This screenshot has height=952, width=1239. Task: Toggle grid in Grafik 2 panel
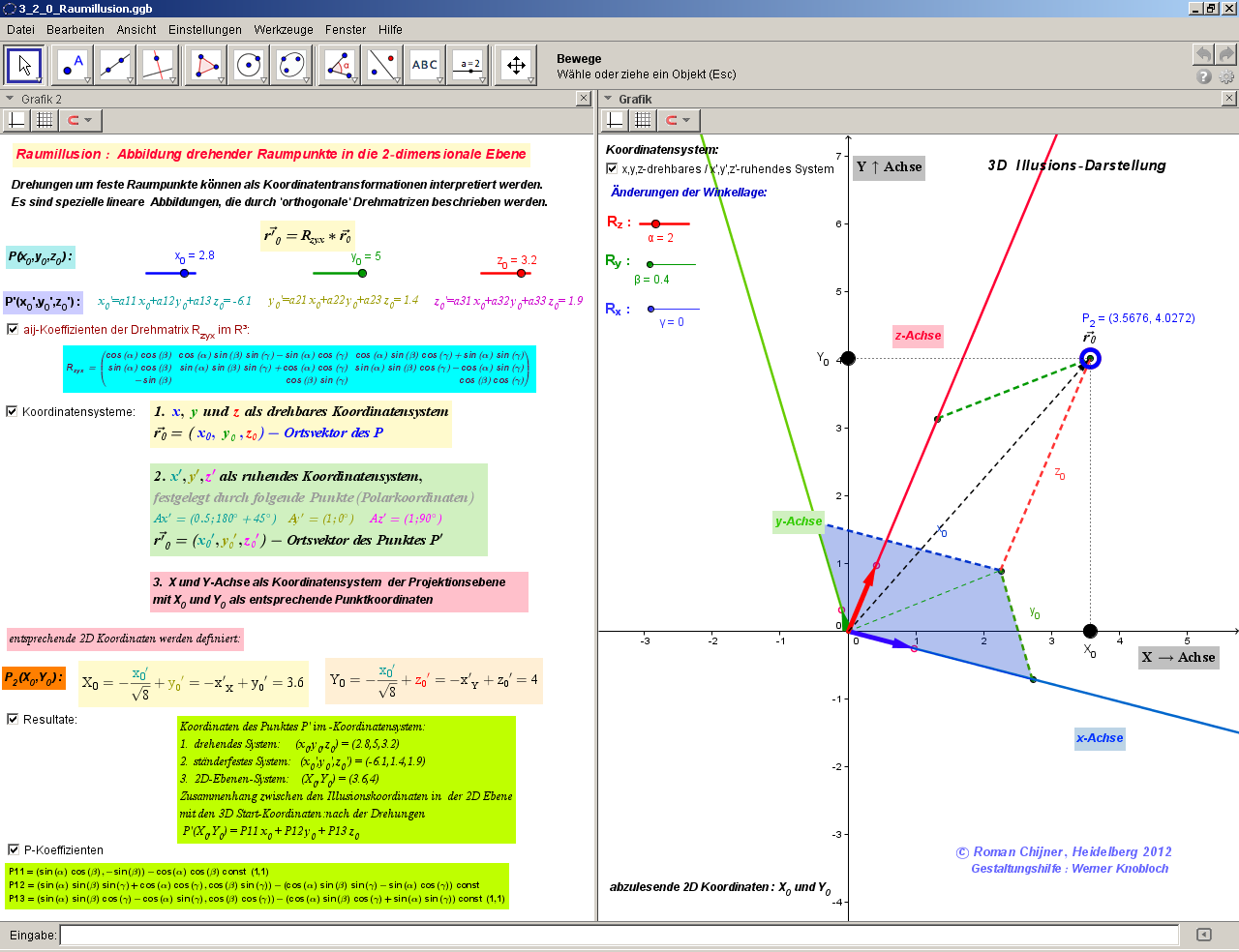point(45,121)
